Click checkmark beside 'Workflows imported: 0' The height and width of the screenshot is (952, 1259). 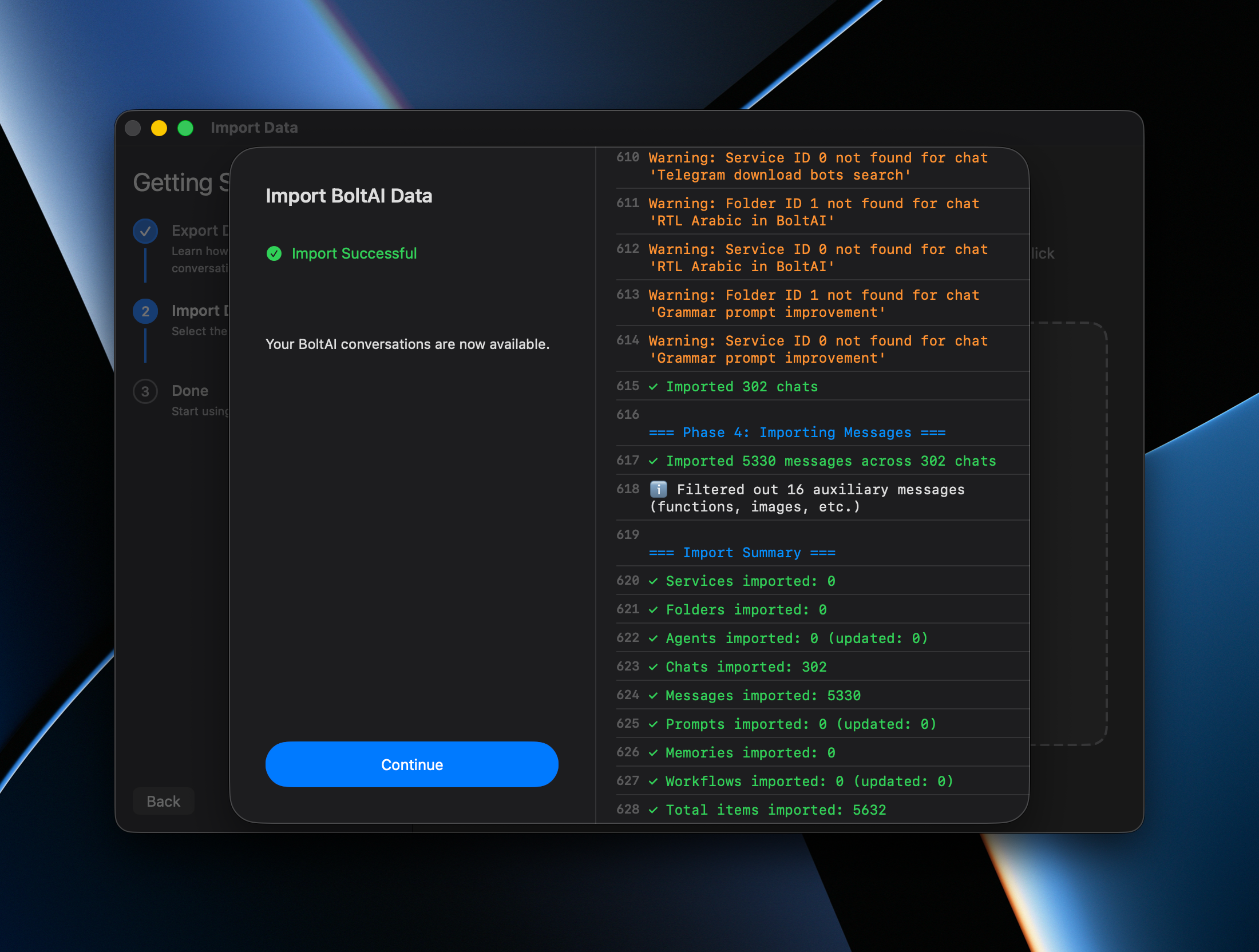(653, 782)
